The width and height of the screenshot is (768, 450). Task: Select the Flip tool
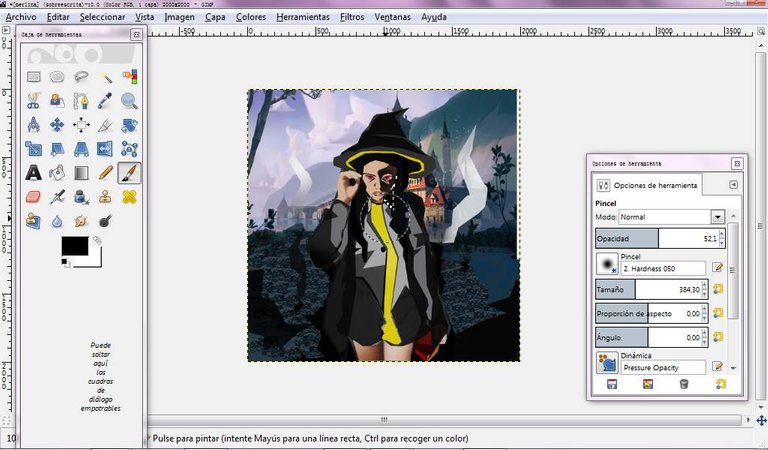click(x=105, y=149)
